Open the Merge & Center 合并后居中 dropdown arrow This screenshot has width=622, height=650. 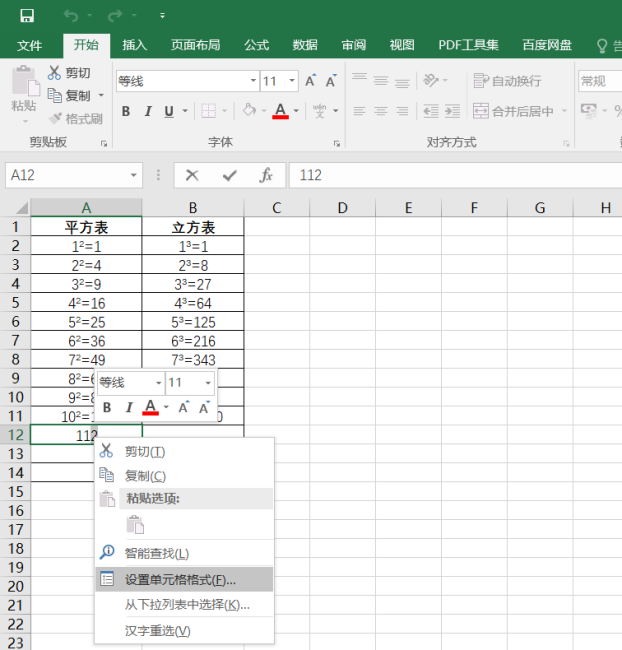tap(564, 111)
